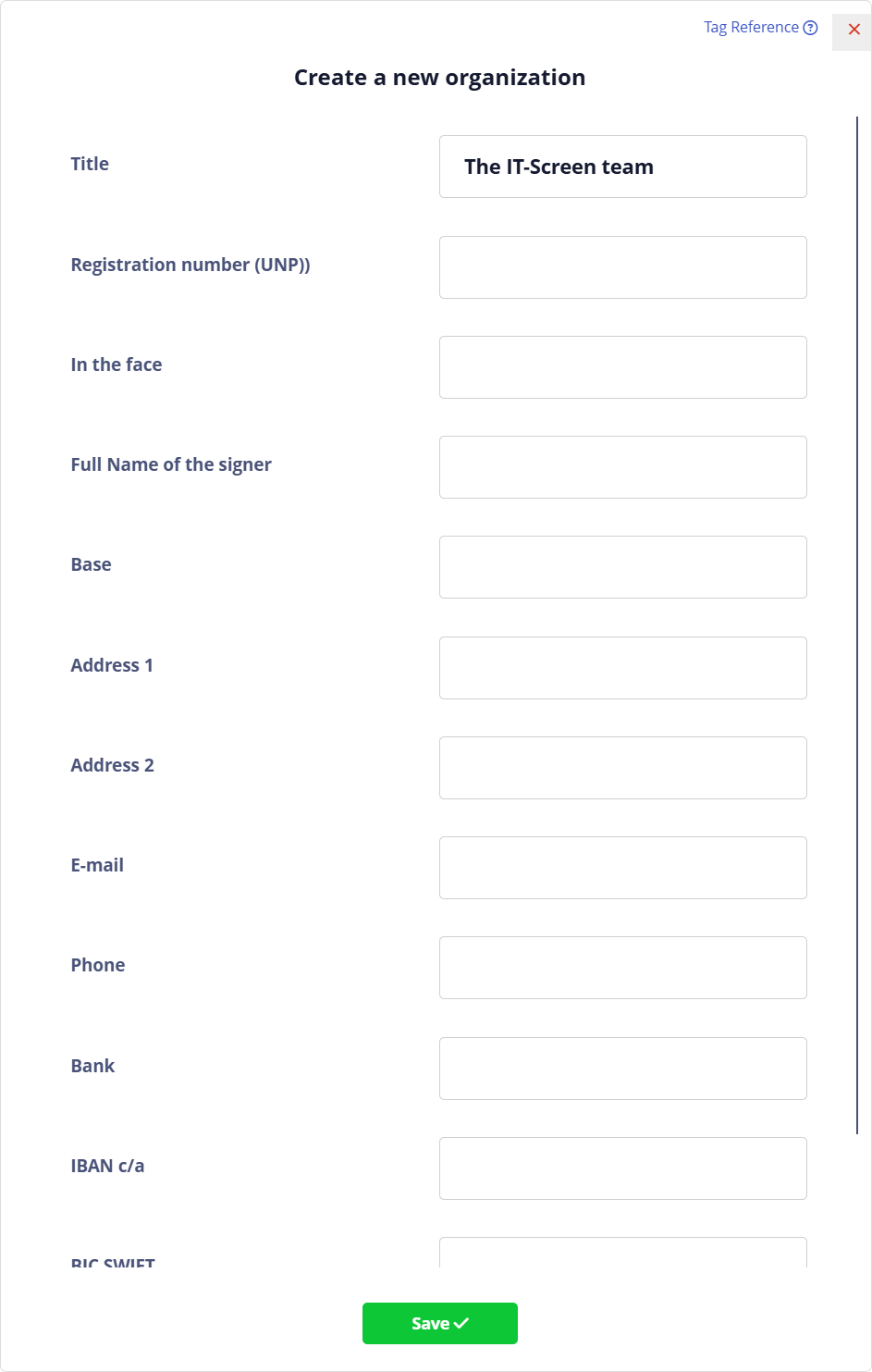Click the Title field label
The width and height of the screenshot is (872, 1372).
pyautogui.click(x=90, y=164)
